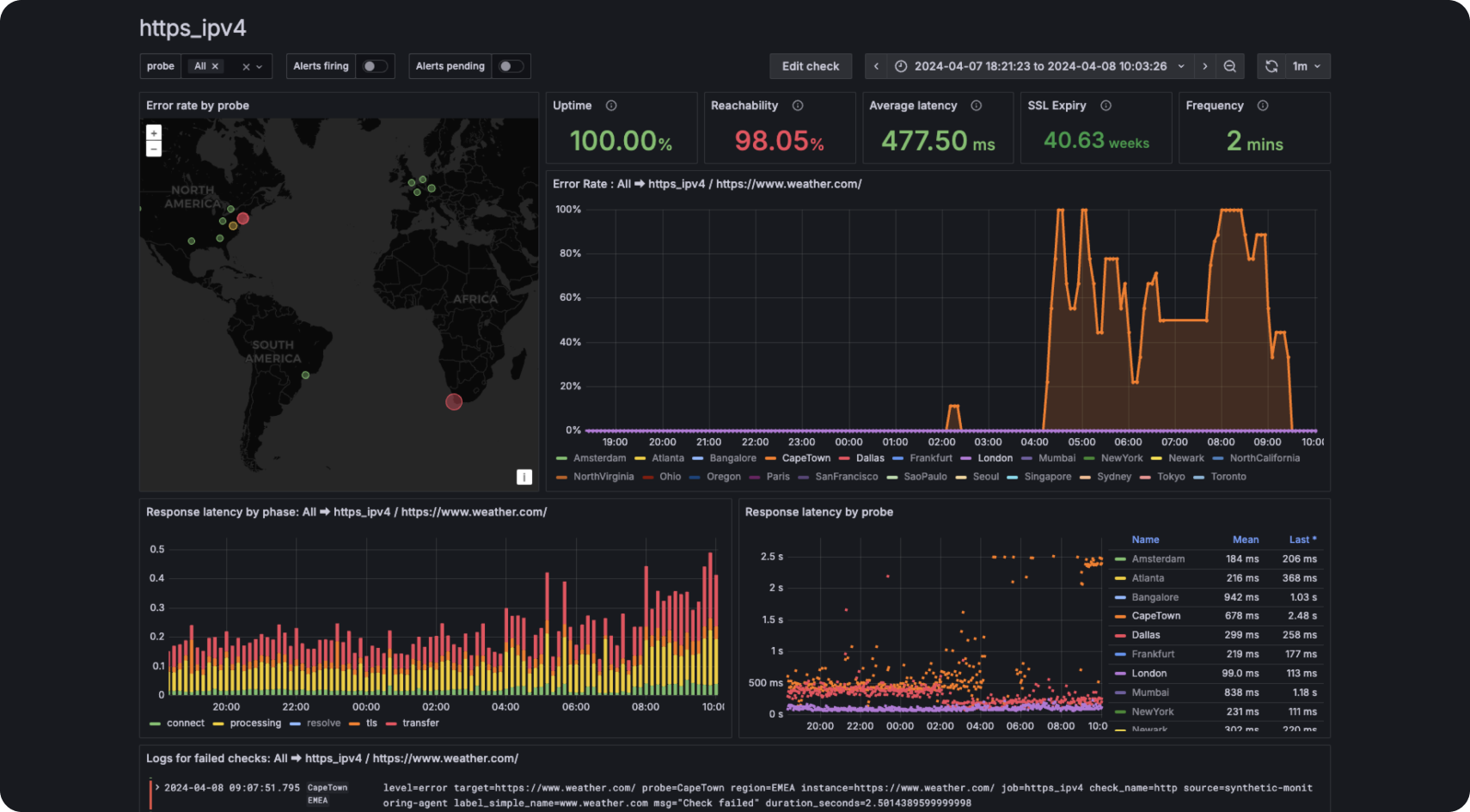This screenshot has width=1470, height=812.
Task: Zoom out on the world map
Action: [153, 148]
